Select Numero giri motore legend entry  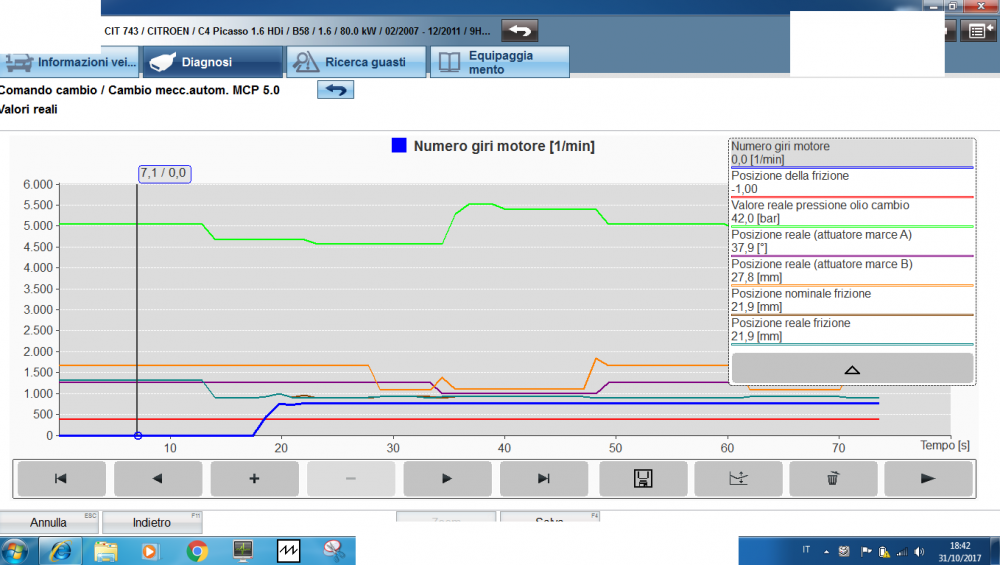tap(850, 153)
